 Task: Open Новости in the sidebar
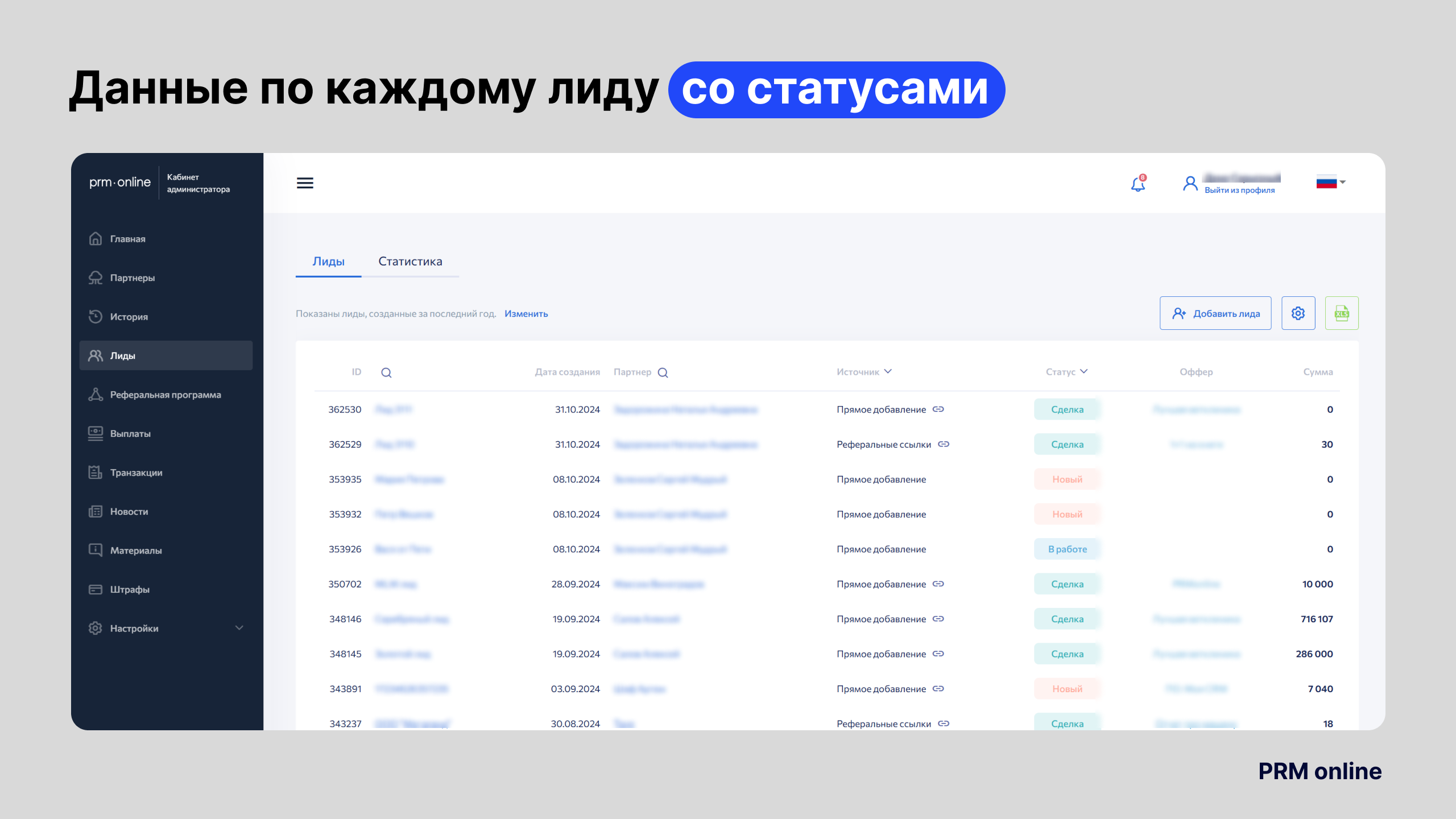click(166, 511)
